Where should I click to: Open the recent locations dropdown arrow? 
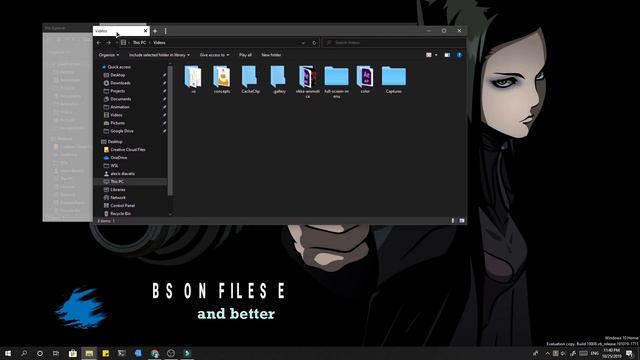[117, 42]
